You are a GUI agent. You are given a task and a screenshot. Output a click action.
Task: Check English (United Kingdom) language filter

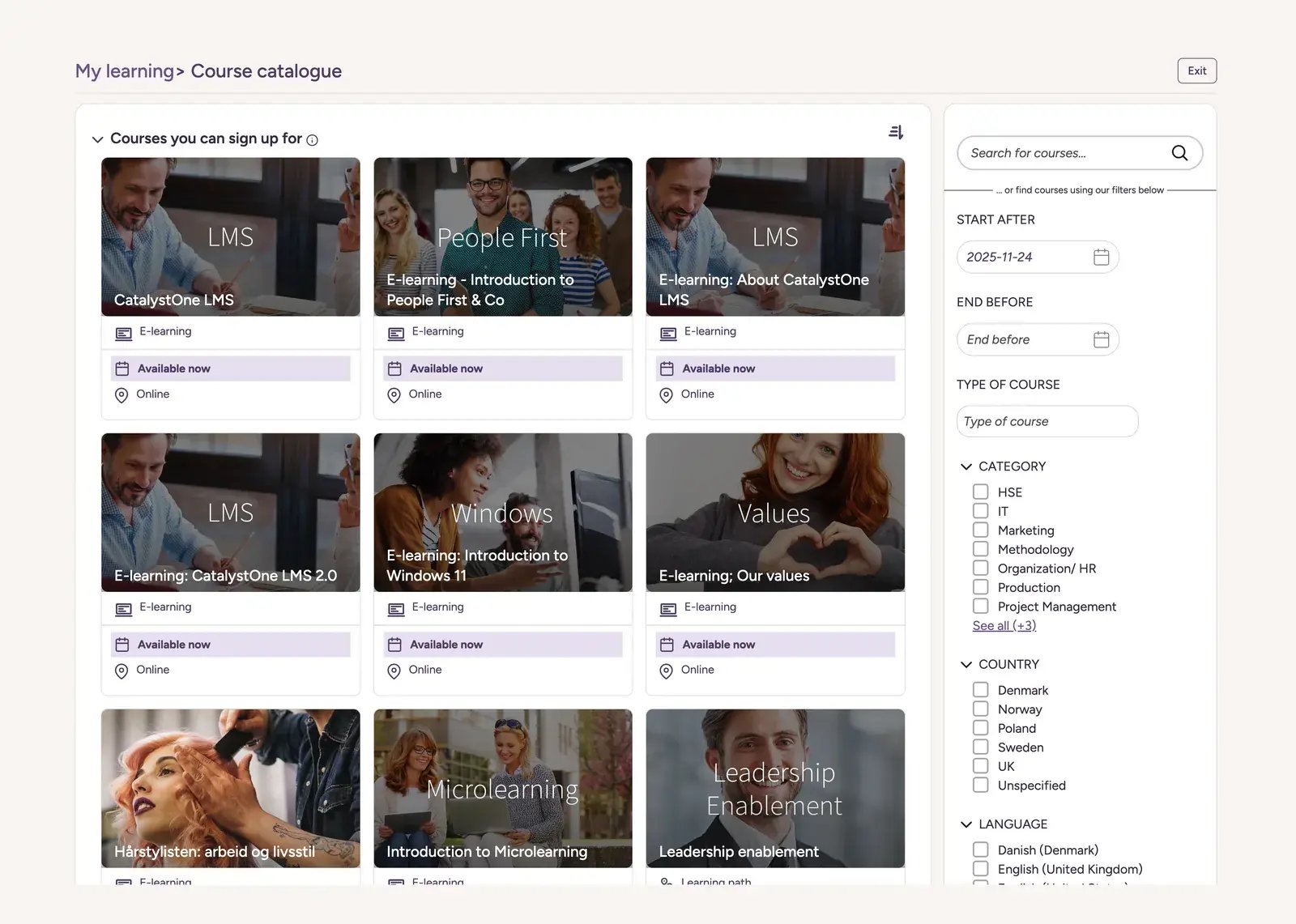coord(980,868)
